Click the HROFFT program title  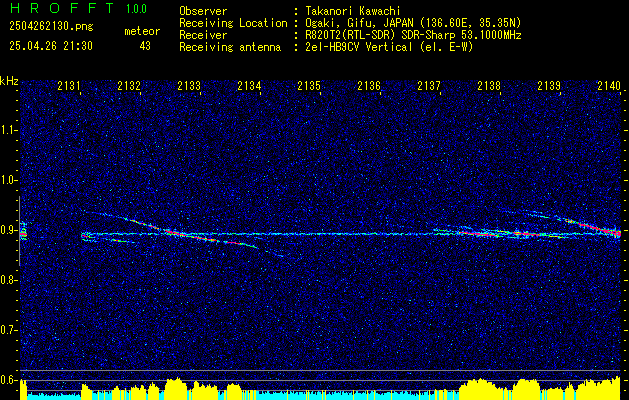coord(63,8)
